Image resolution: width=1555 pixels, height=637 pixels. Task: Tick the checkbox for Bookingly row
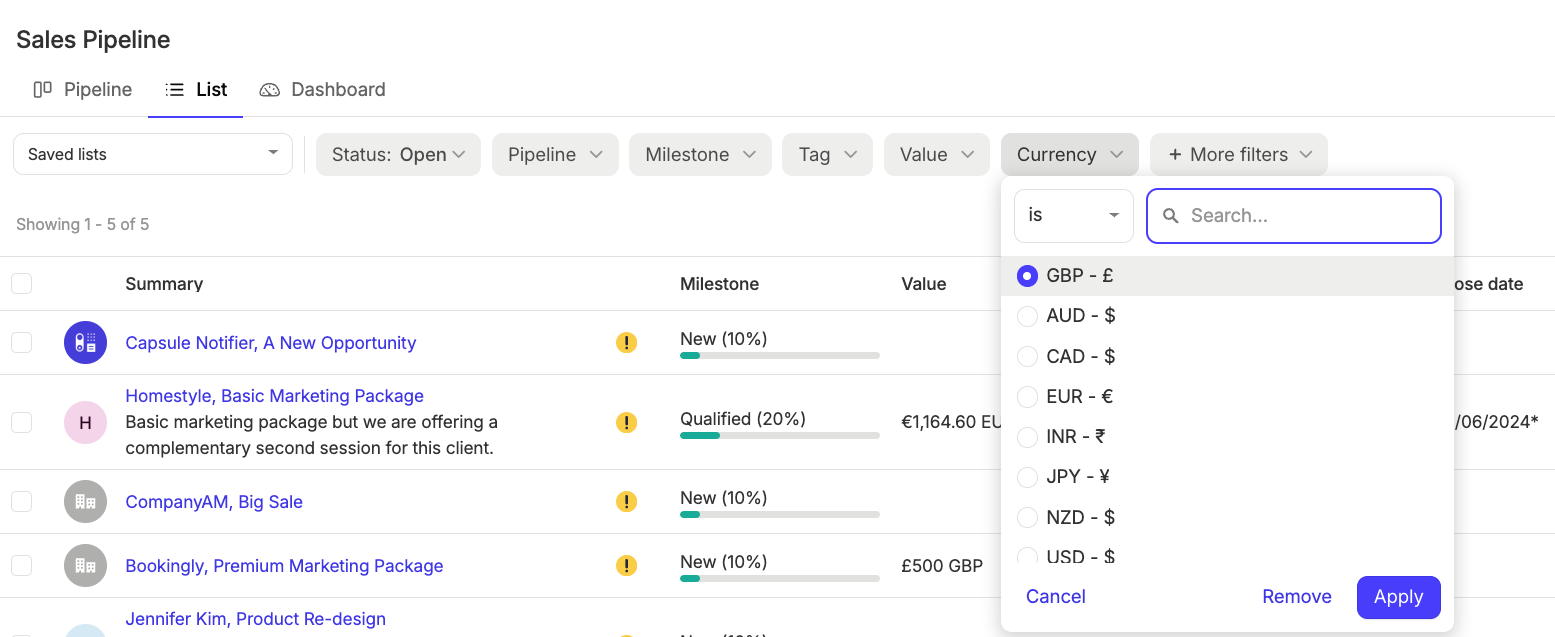(22, 566)
